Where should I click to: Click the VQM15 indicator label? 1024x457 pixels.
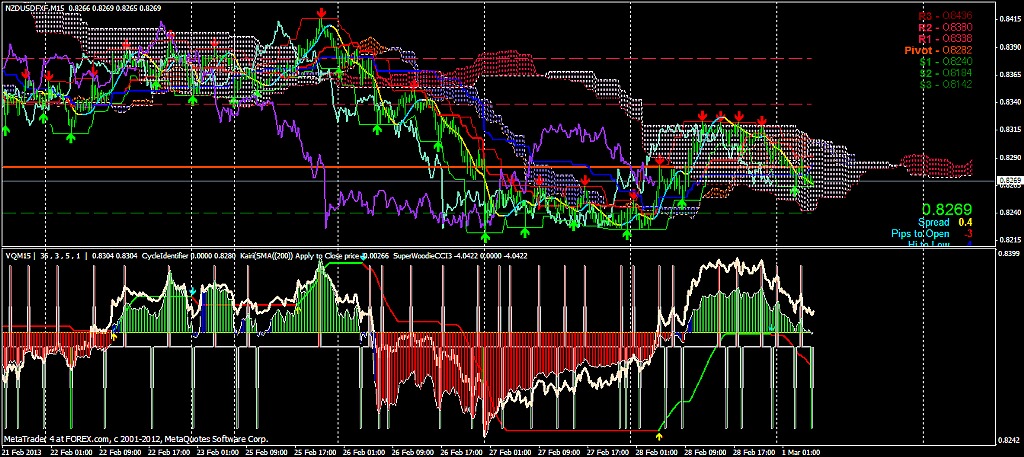coord(17,257)
